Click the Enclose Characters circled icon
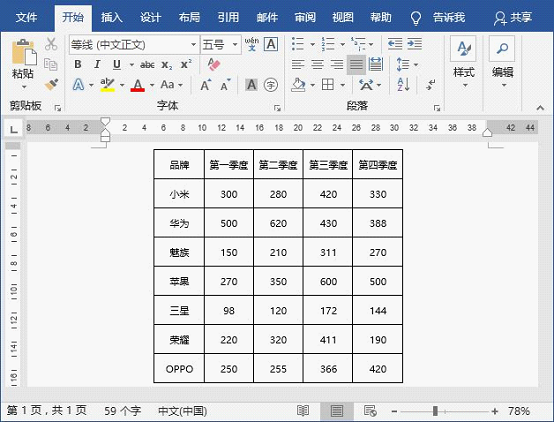 pyautogui.click(x=271, y=85)
